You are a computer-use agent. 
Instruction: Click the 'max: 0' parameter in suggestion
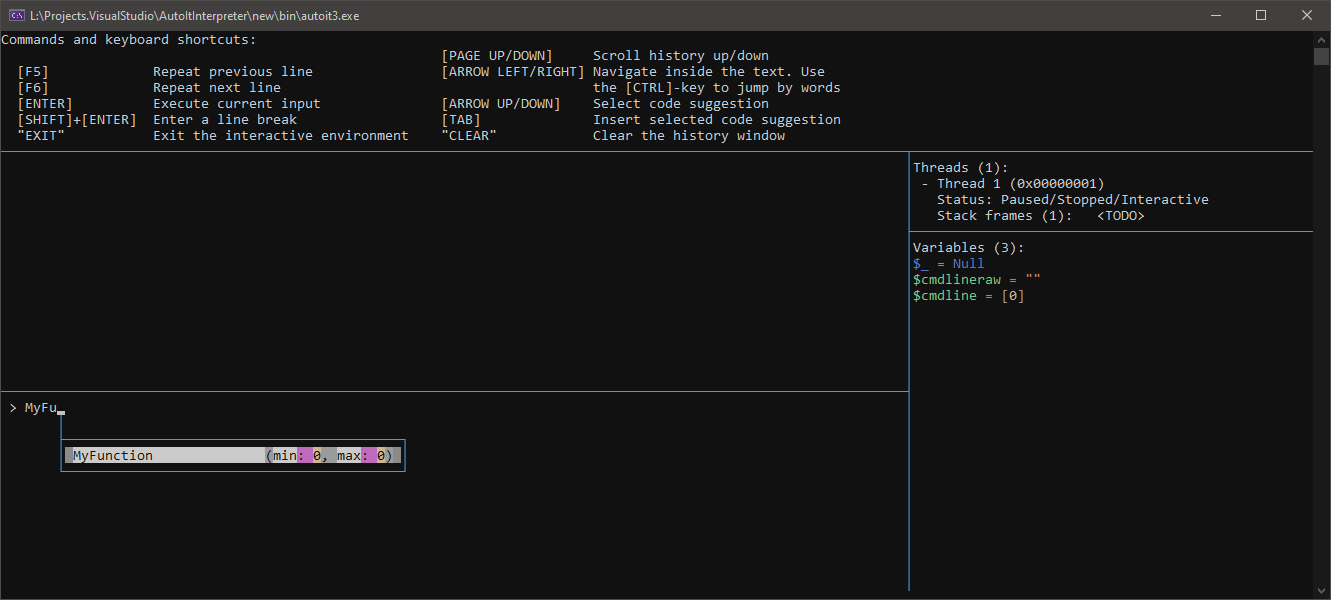point(361,456)
